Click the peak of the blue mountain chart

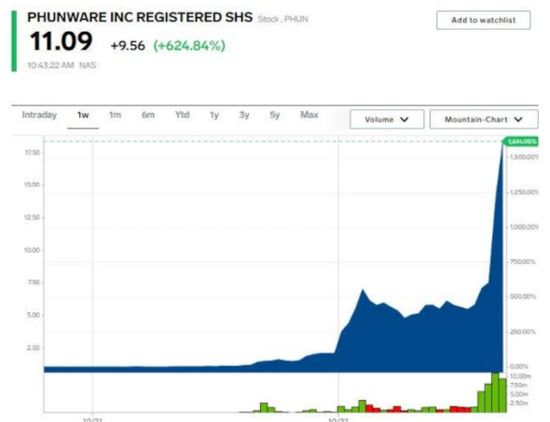pos(503,143)
